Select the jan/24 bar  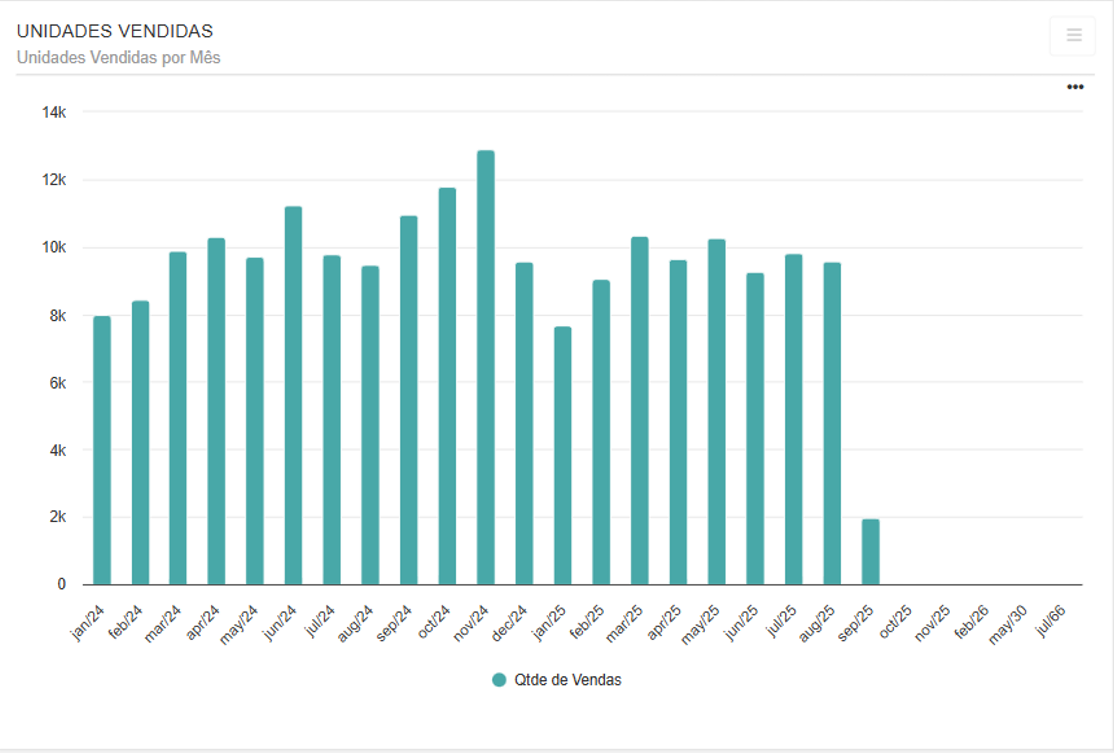click(x=102, y=450)
